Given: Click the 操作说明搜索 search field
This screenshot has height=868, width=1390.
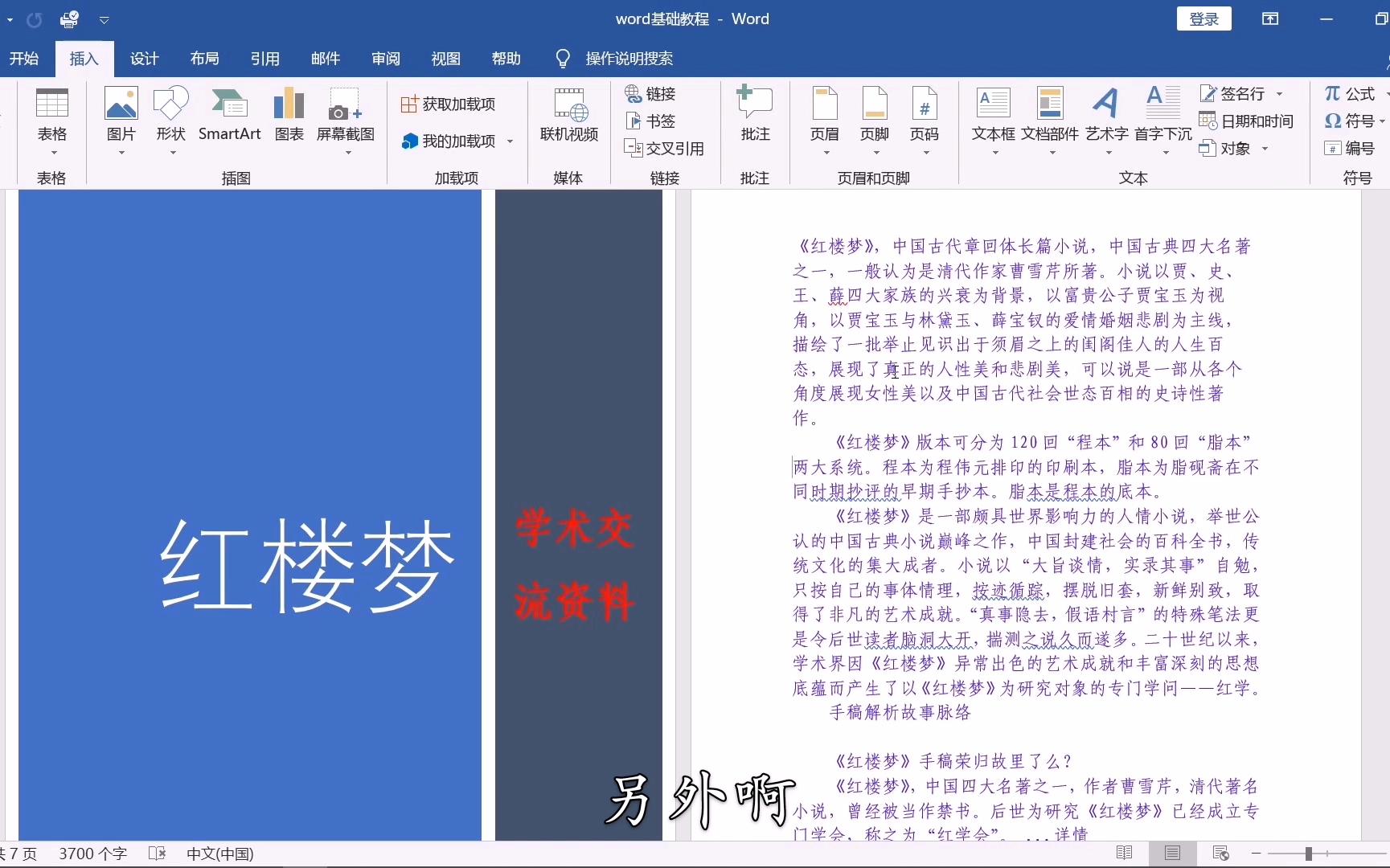Looking at the screenshot, I should [629, 59].
